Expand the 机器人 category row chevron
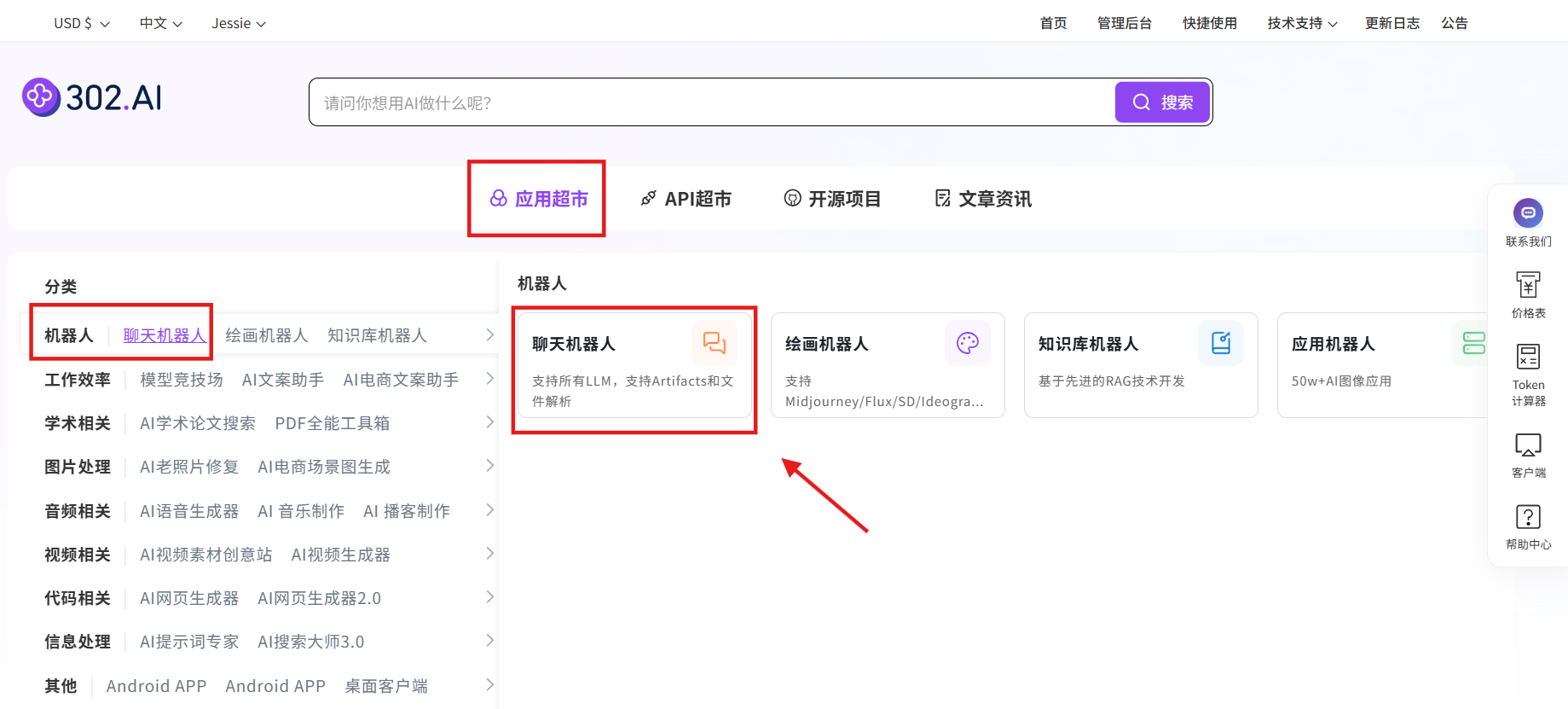This screenshot has height=709, width=1568. click(x=489, y=334)
